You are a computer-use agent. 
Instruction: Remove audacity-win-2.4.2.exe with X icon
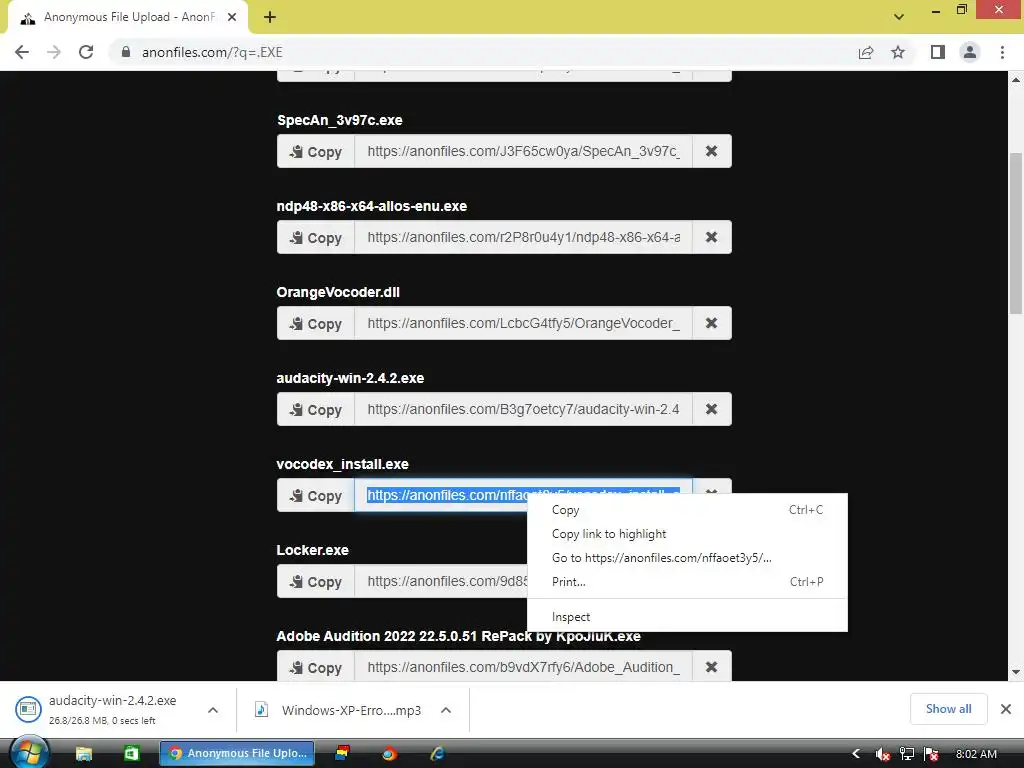click(x=712, y=409)
